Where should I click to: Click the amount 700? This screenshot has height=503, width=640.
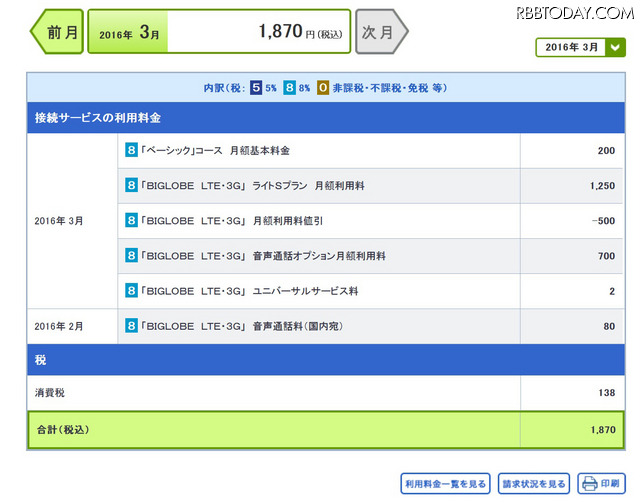point(606,256)
